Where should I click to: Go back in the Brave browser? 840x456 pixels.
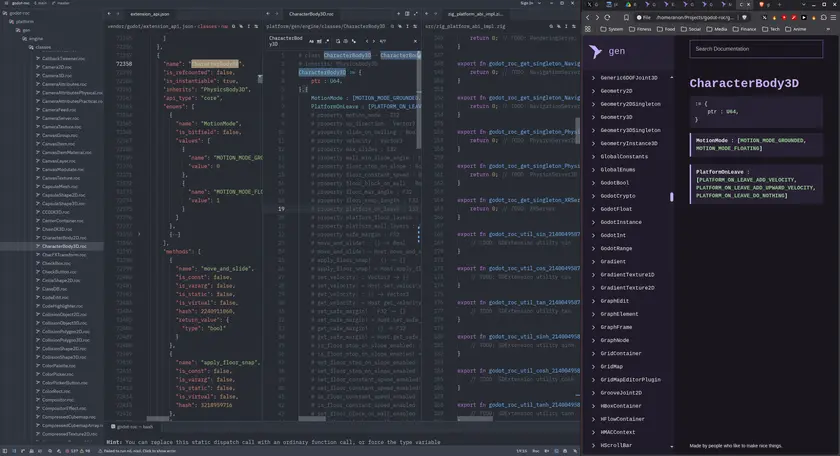(588, 17)
